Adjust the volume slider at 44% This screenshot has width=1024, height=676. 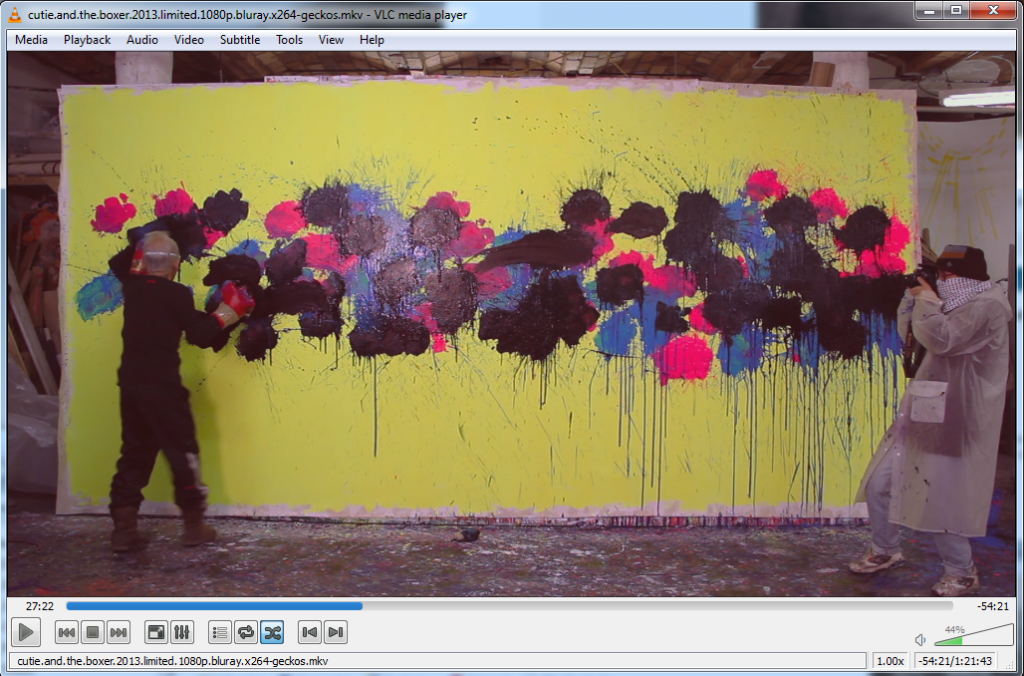pyautogui.click(x=974, y=635)
